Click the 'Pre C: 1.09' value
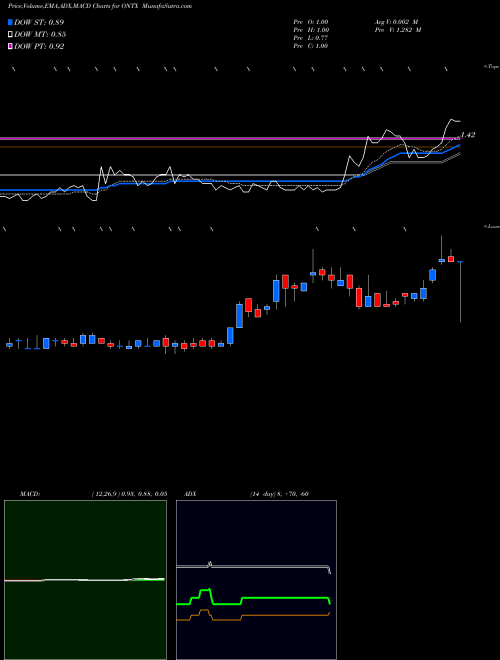The height and width of the screenshot is (660, 500). click(311, 46)
